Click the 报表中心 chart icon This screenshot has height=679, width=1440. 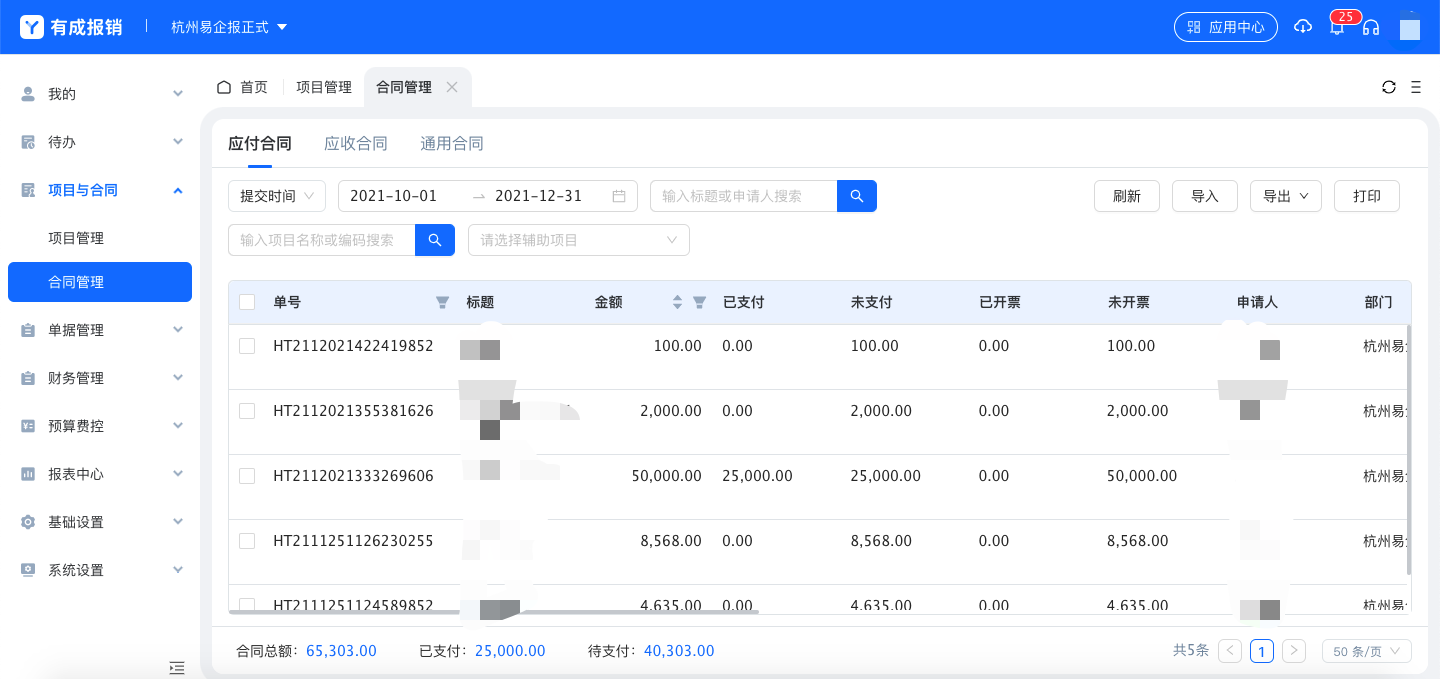pos(28,474)
